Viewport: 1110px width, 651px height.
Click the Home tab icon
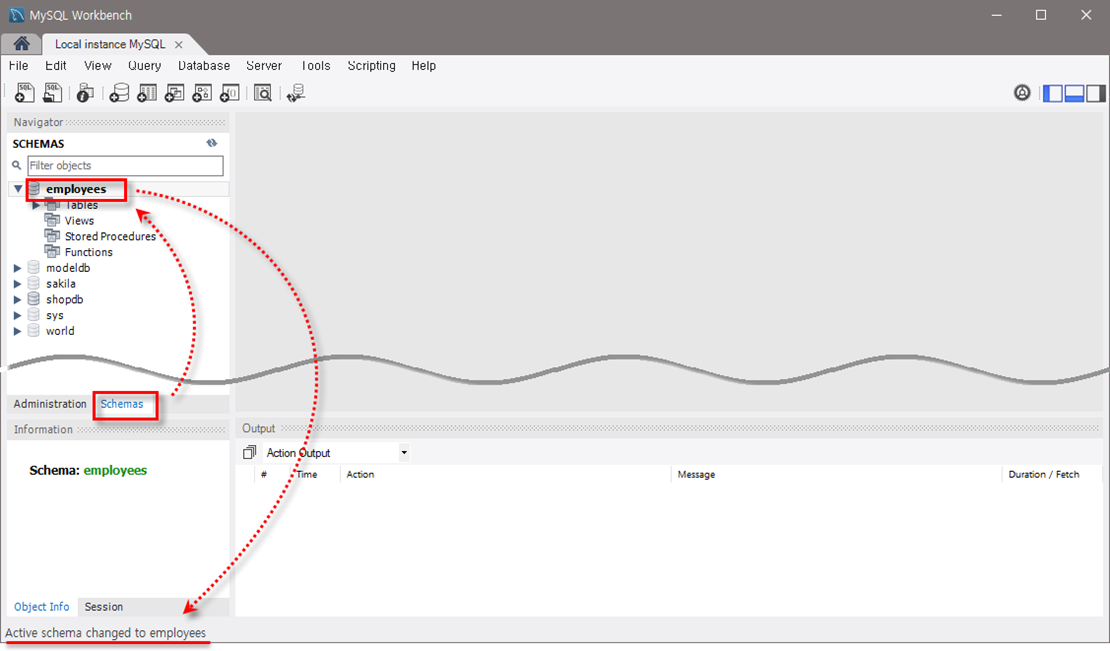click(21, 44)
